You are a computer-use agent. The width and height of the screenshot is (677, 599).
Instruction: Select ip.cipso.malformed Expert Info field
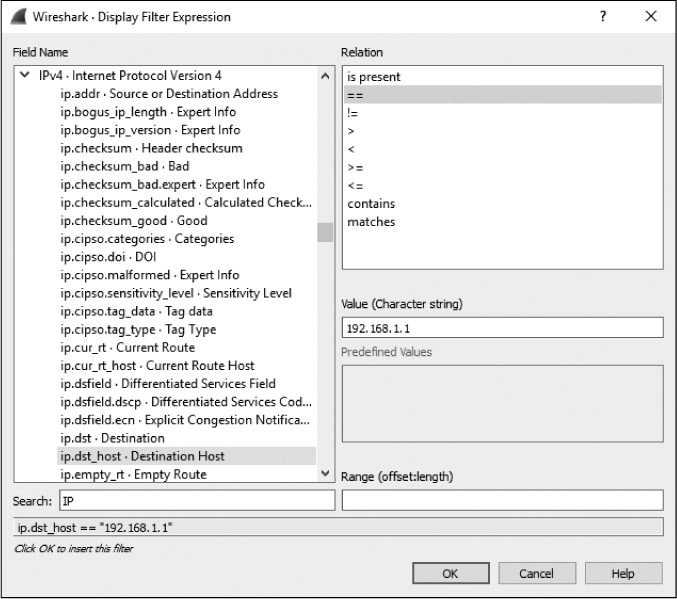click(x=149, y=275)
